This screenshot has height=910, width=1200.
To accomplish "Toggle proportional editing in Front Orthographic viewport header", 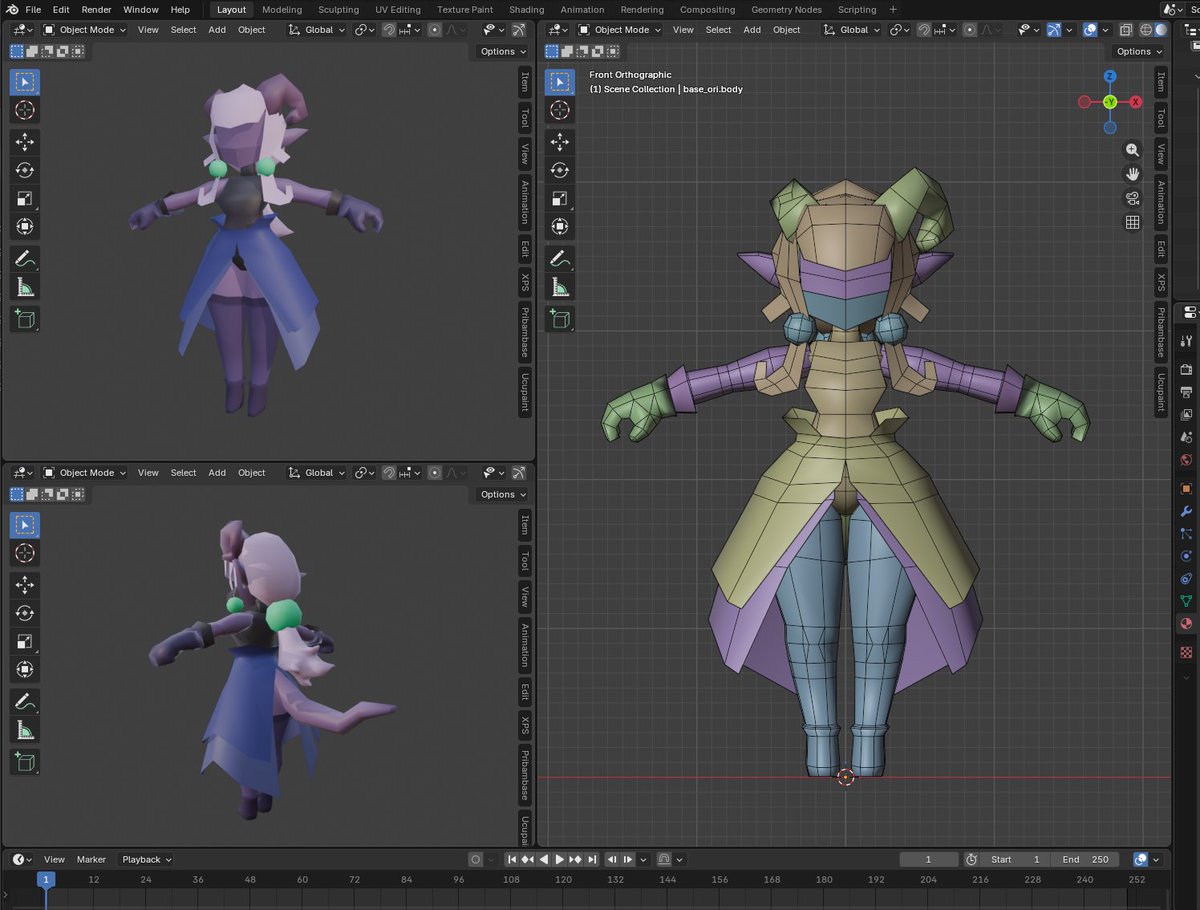I will 968,30.
